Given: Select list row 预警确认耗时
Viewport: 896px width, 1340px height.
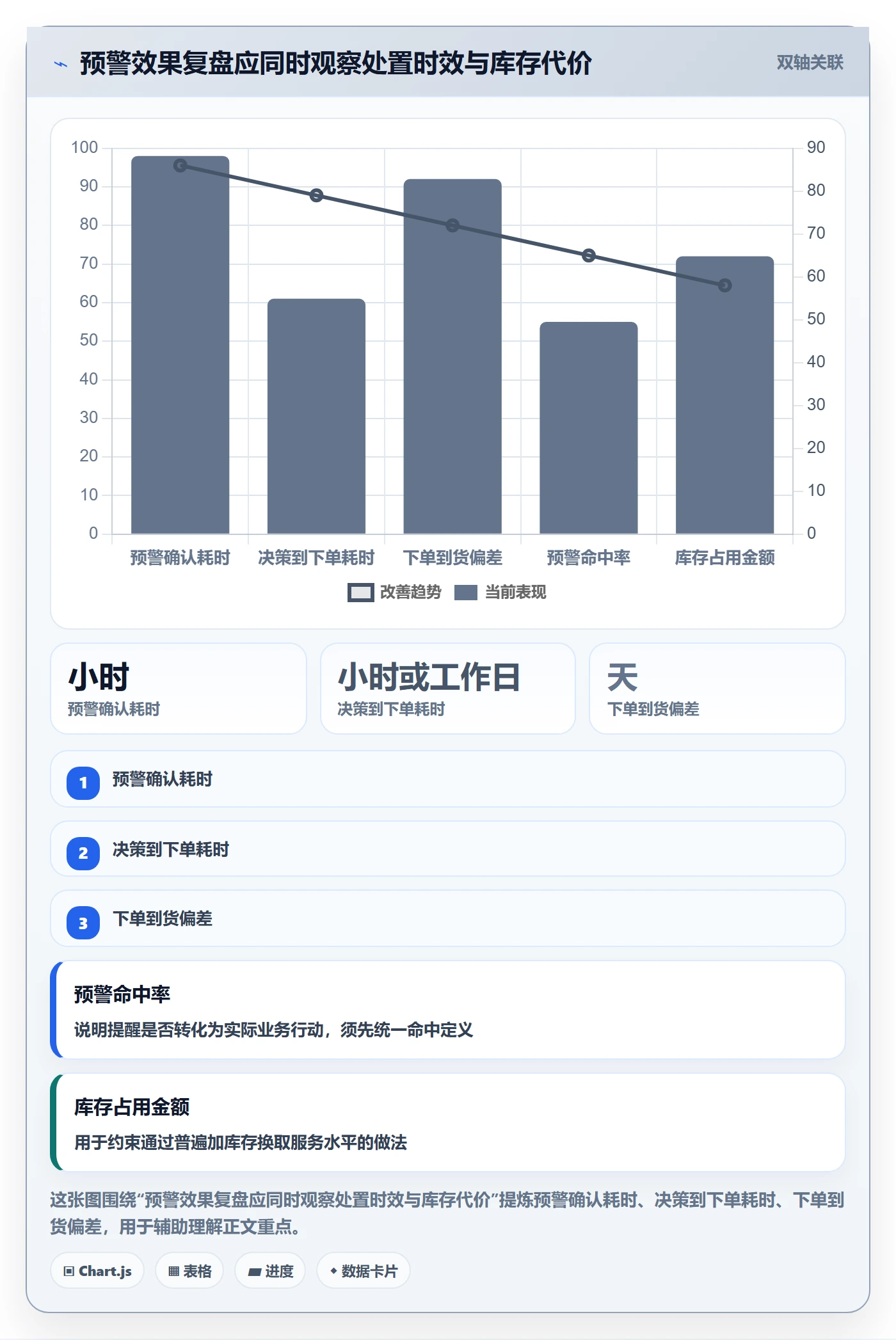Looking at the screenshot, I should pyautogui.click(x=448, y=779).
